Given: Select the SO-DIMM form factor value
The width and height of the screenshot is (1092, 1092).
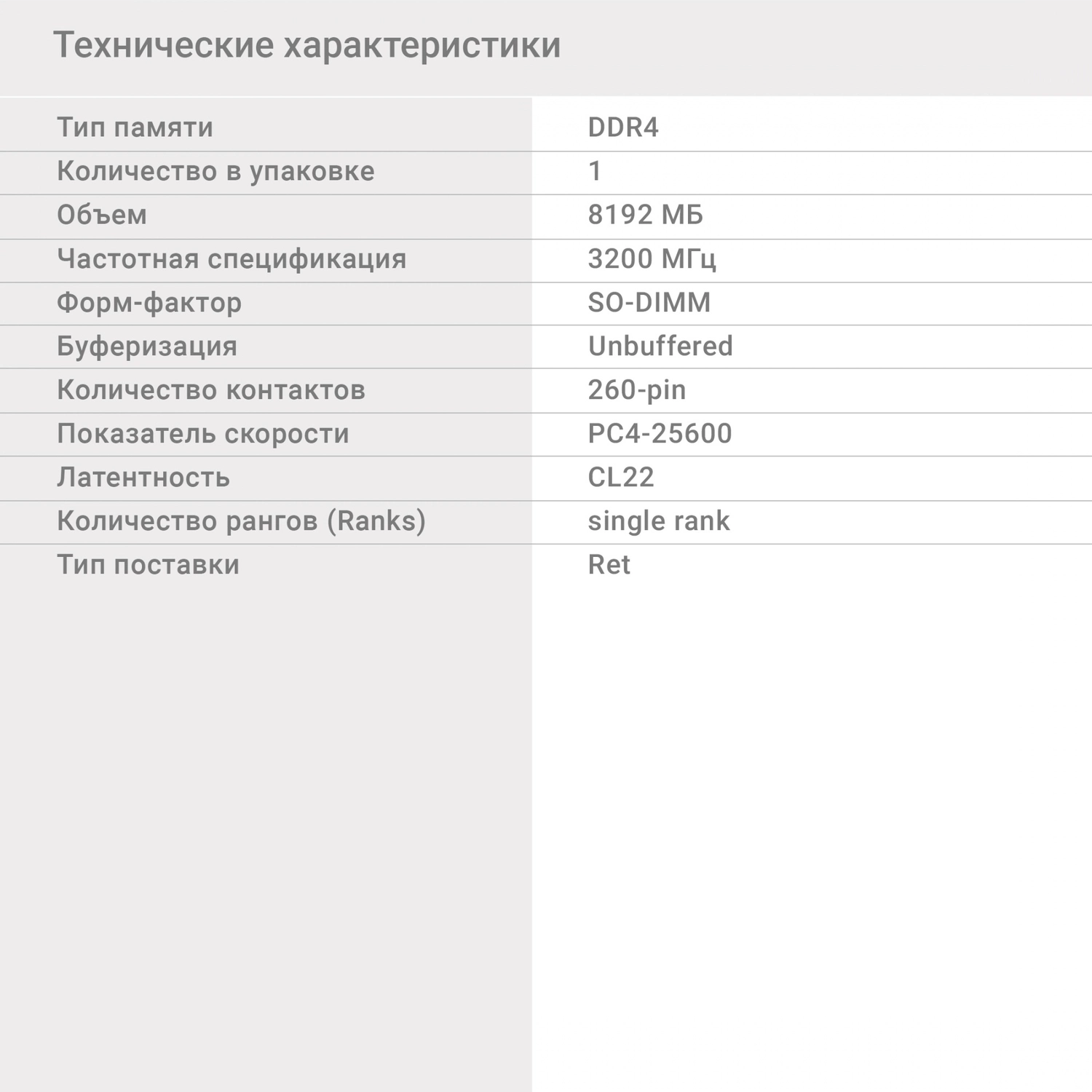Looking at the screenshot, I should coord(649,302).
